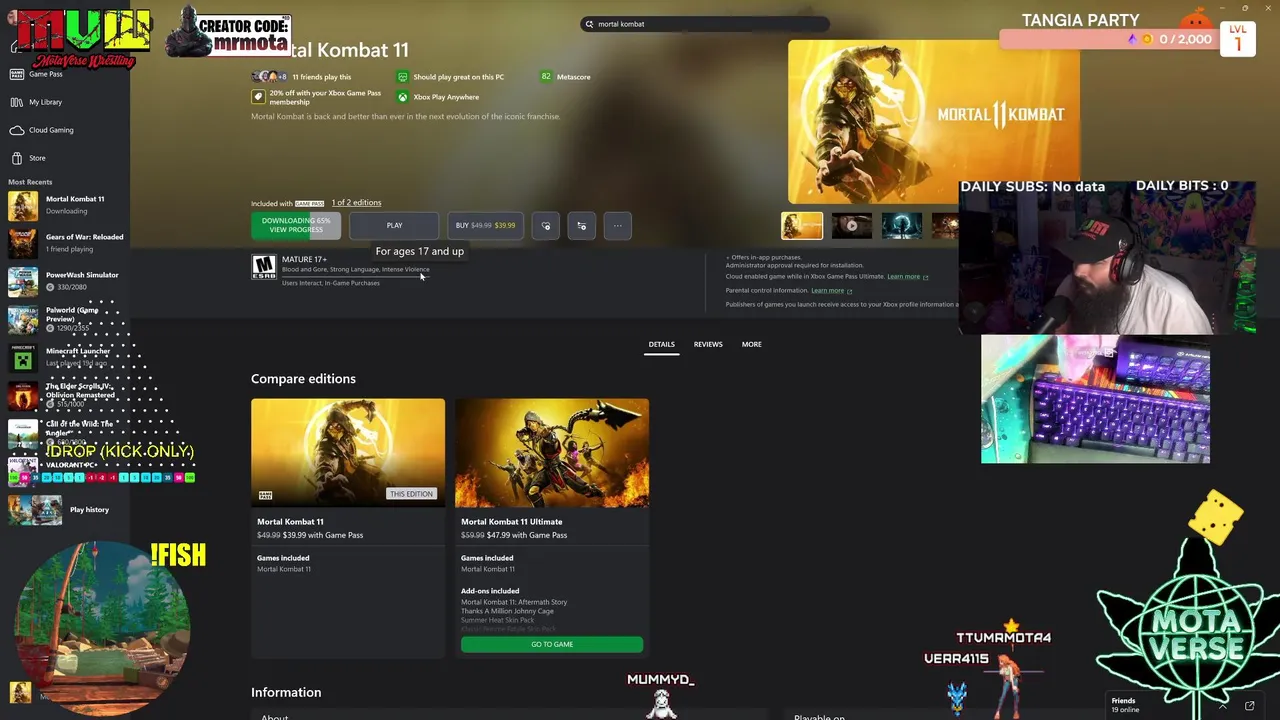This screenshot has height=720, width=1280.
Task: Click the Information heading
Action: pos(286,692)
